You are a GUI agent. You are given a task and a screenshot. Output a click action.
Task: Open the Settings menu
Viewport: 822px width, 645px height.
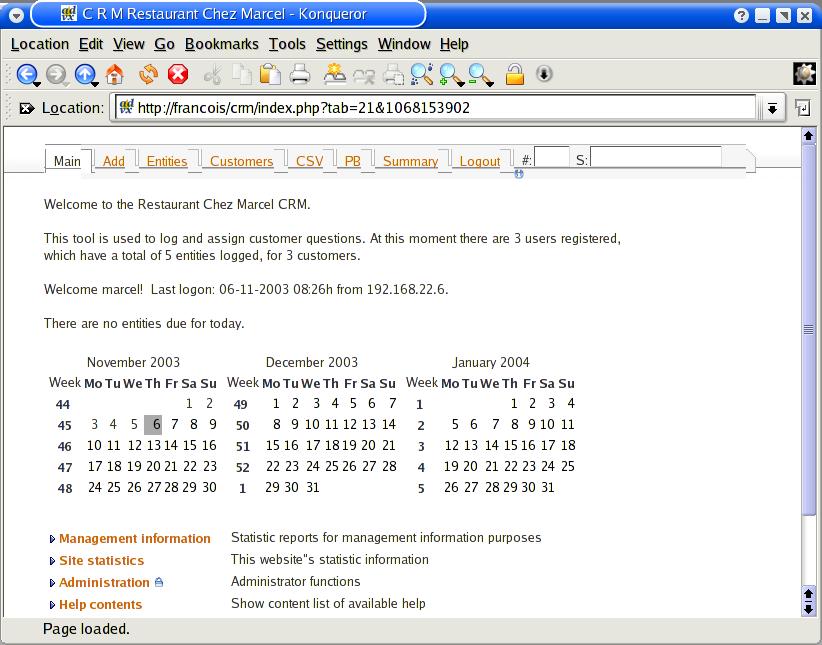tap(341, 44)
